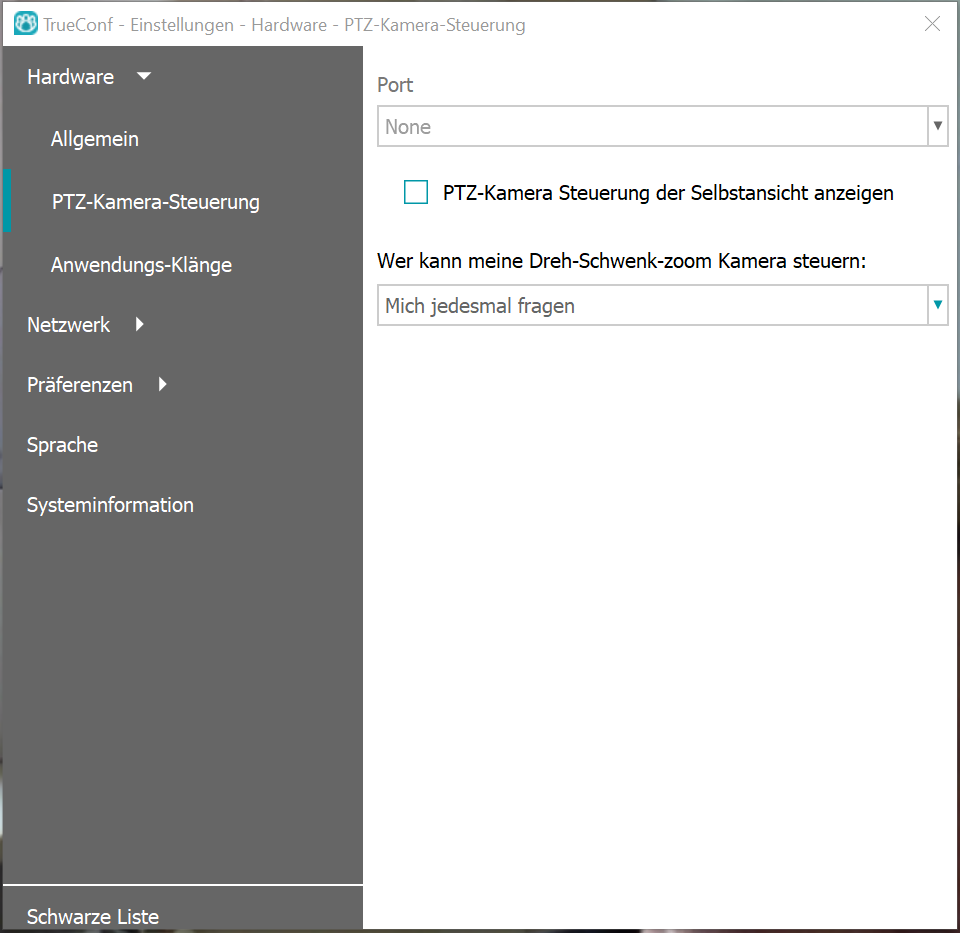Close the TrueConf settings window
This screenshot has width=960, height=933.
[932, 24]
